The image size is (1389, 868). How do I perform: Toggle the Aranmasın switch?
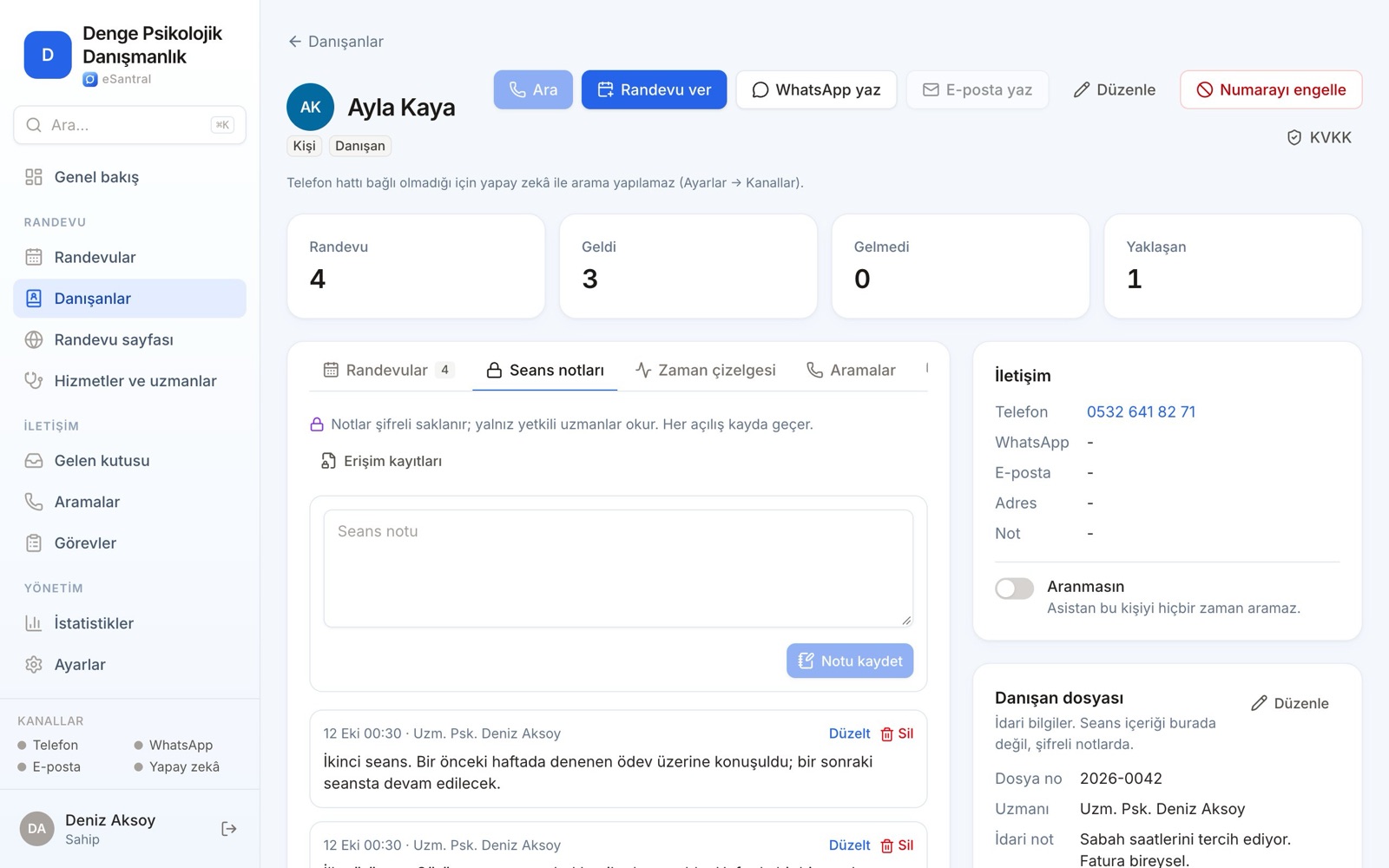tap(1014, 589)
